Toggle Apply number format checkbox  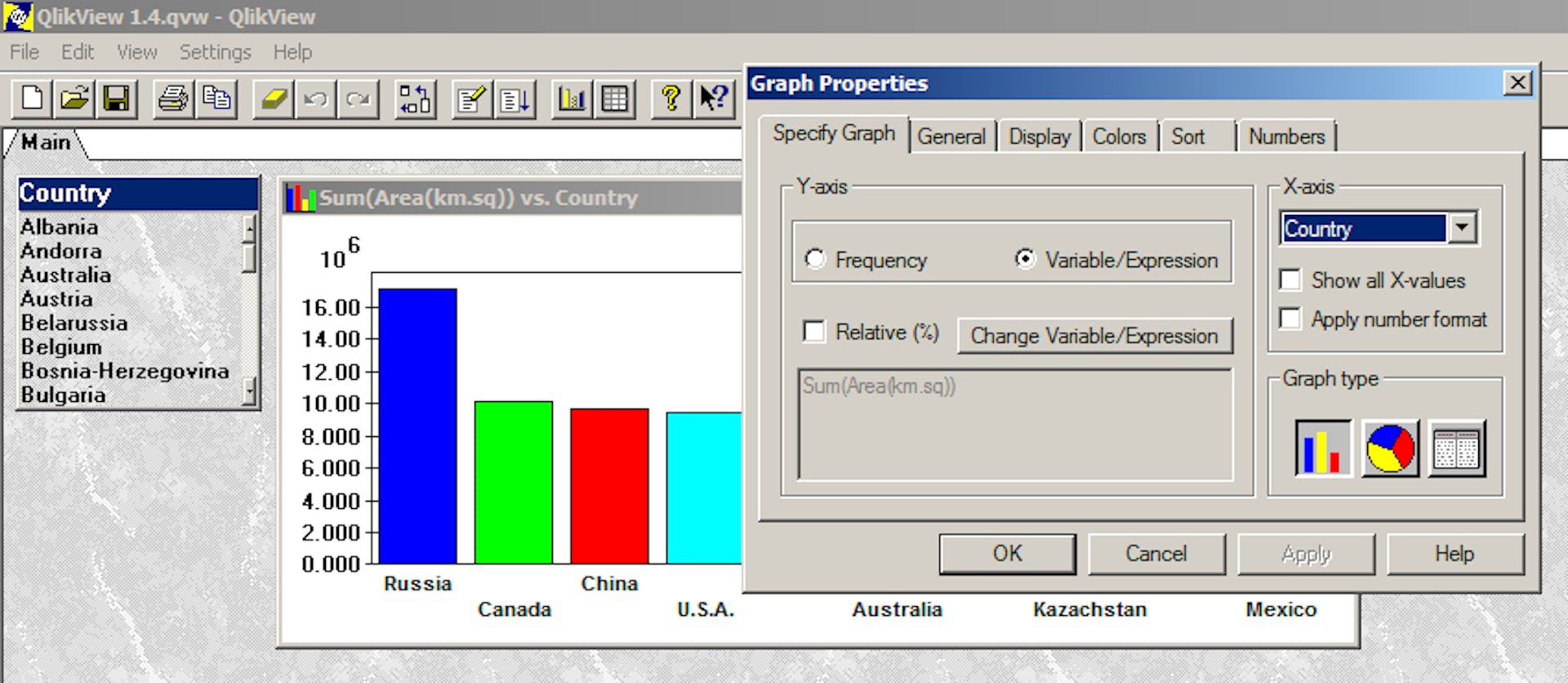1290,319
